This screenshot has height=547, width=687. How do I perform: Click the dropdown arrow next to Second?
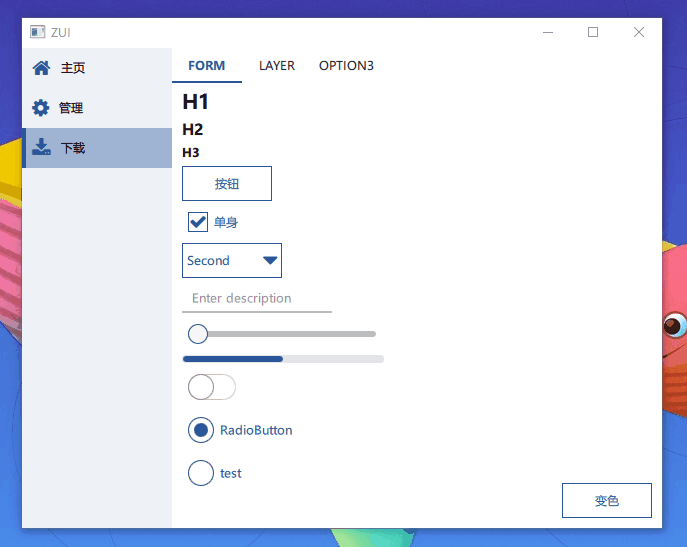tap(270, 260)
